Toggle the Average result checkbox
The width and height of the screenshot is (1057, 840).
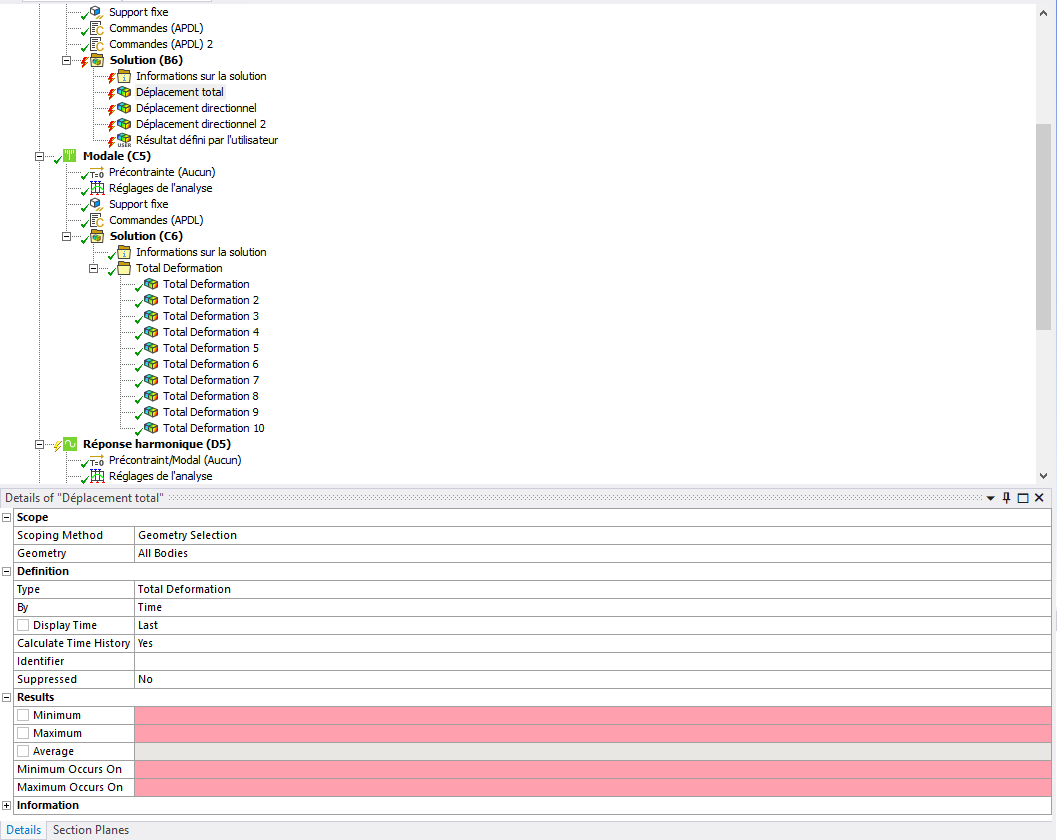coord(23,751)
